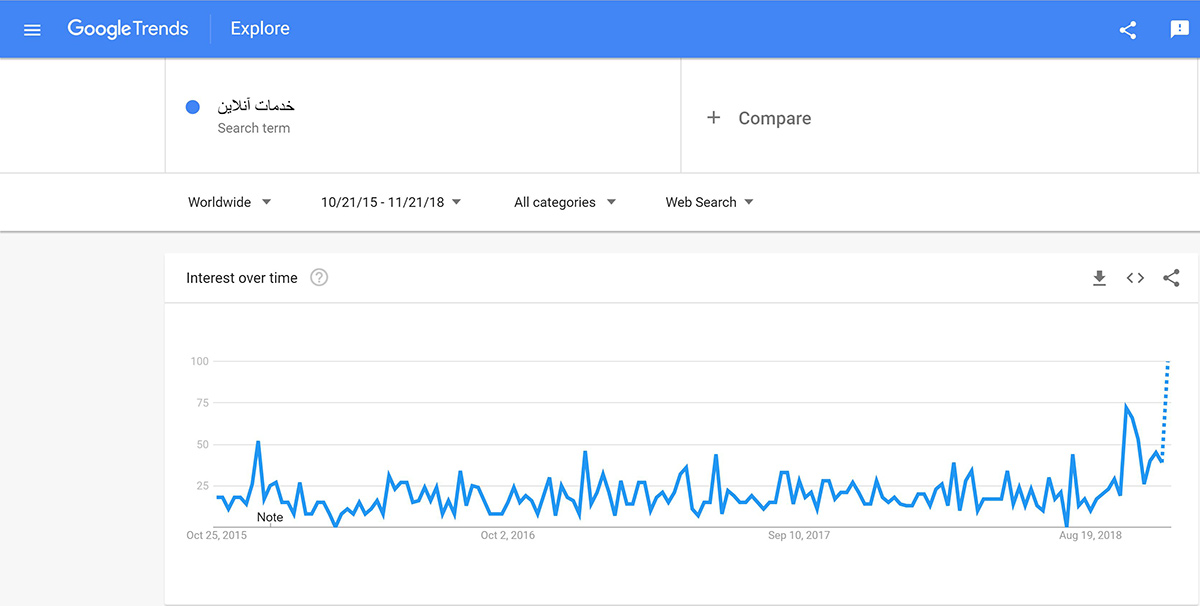The width and height of the screenshot is (1200, 606).
Task: Expand the All categories dropdown
Action: pyautogui.click(x=565, y=202)
